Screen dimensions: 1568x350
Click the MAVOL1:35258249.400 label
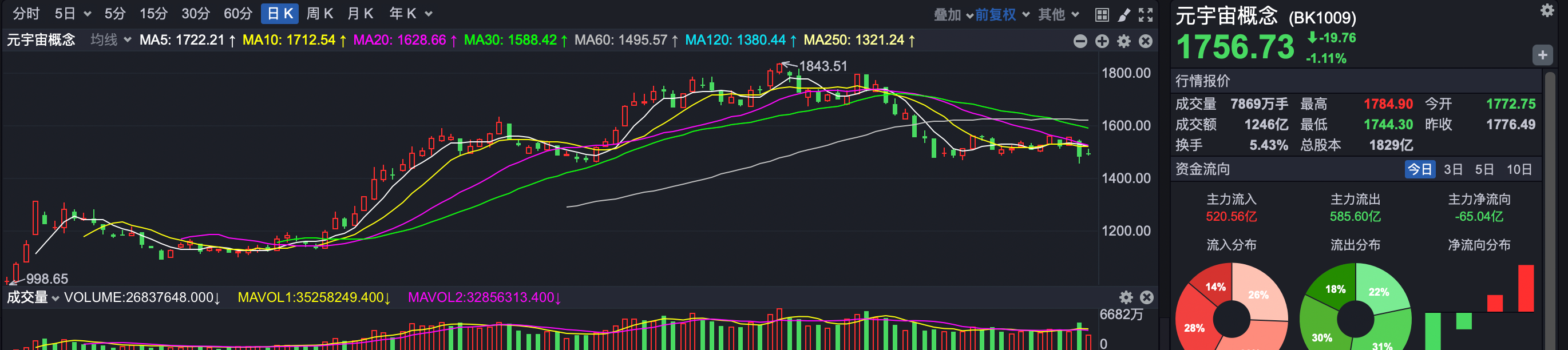314,297
